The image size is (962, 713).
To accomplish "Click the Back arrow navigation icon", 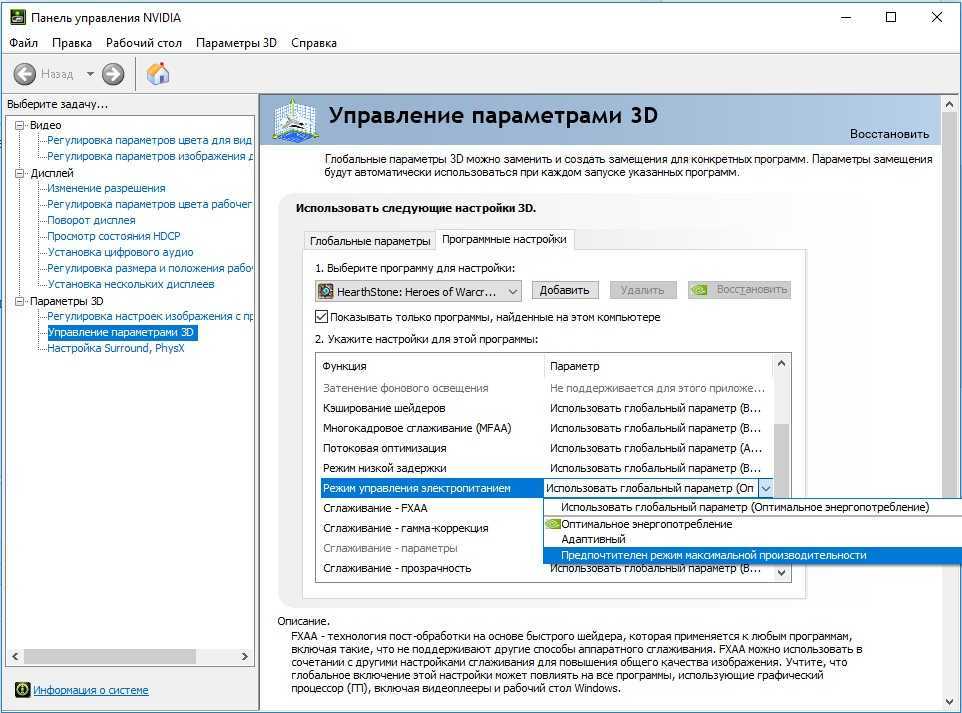I will 25,74.
